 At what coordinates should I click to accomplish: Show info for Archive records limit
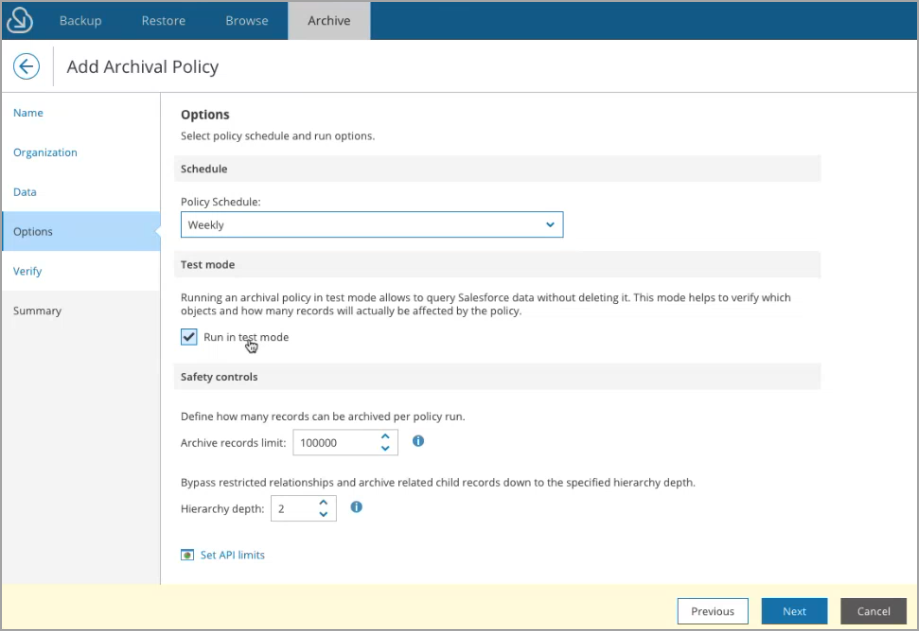point(418,441)
